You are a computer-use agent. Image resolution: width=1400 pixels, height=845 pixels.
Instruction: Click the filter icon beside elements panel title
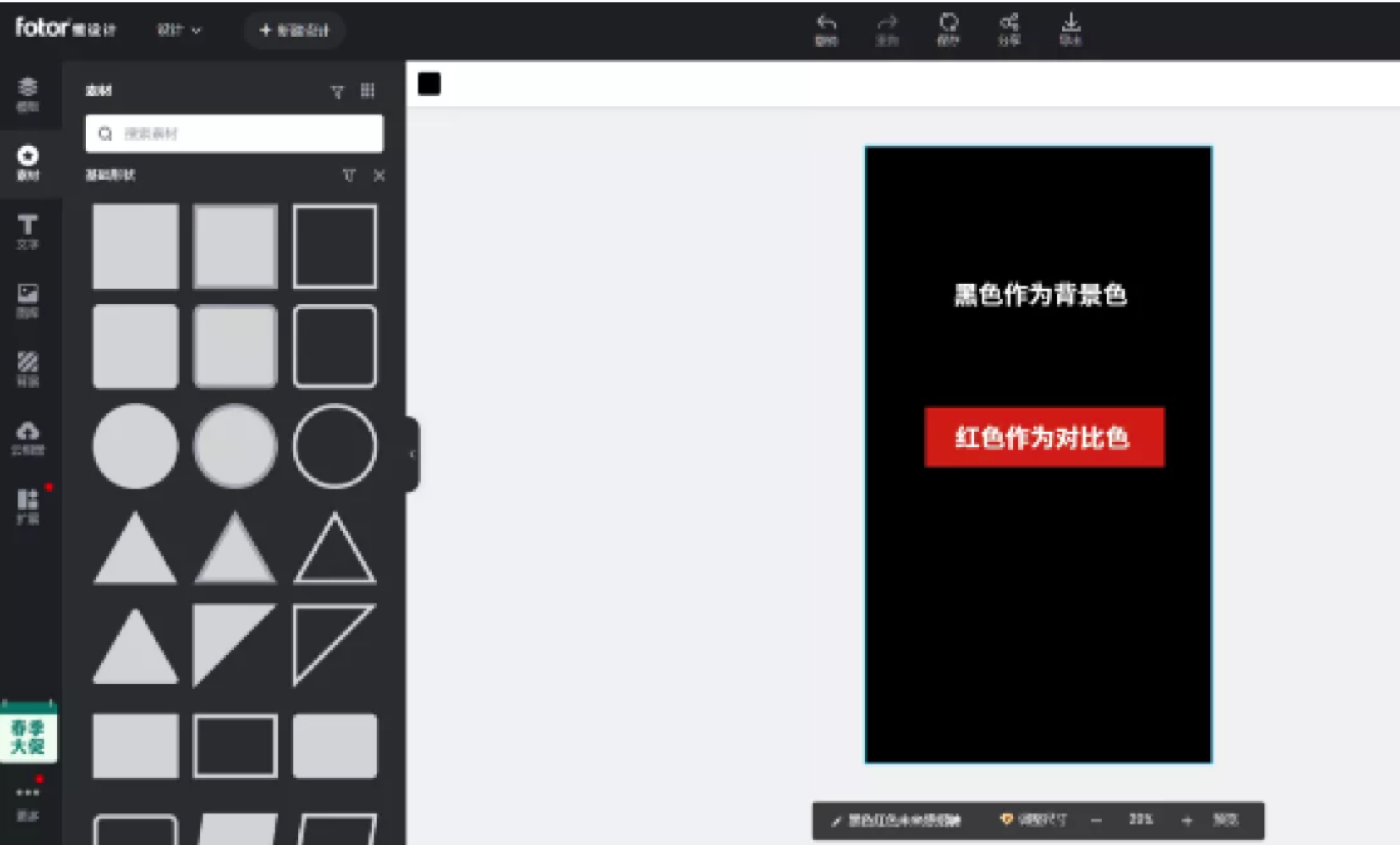(x=337, y=91)
